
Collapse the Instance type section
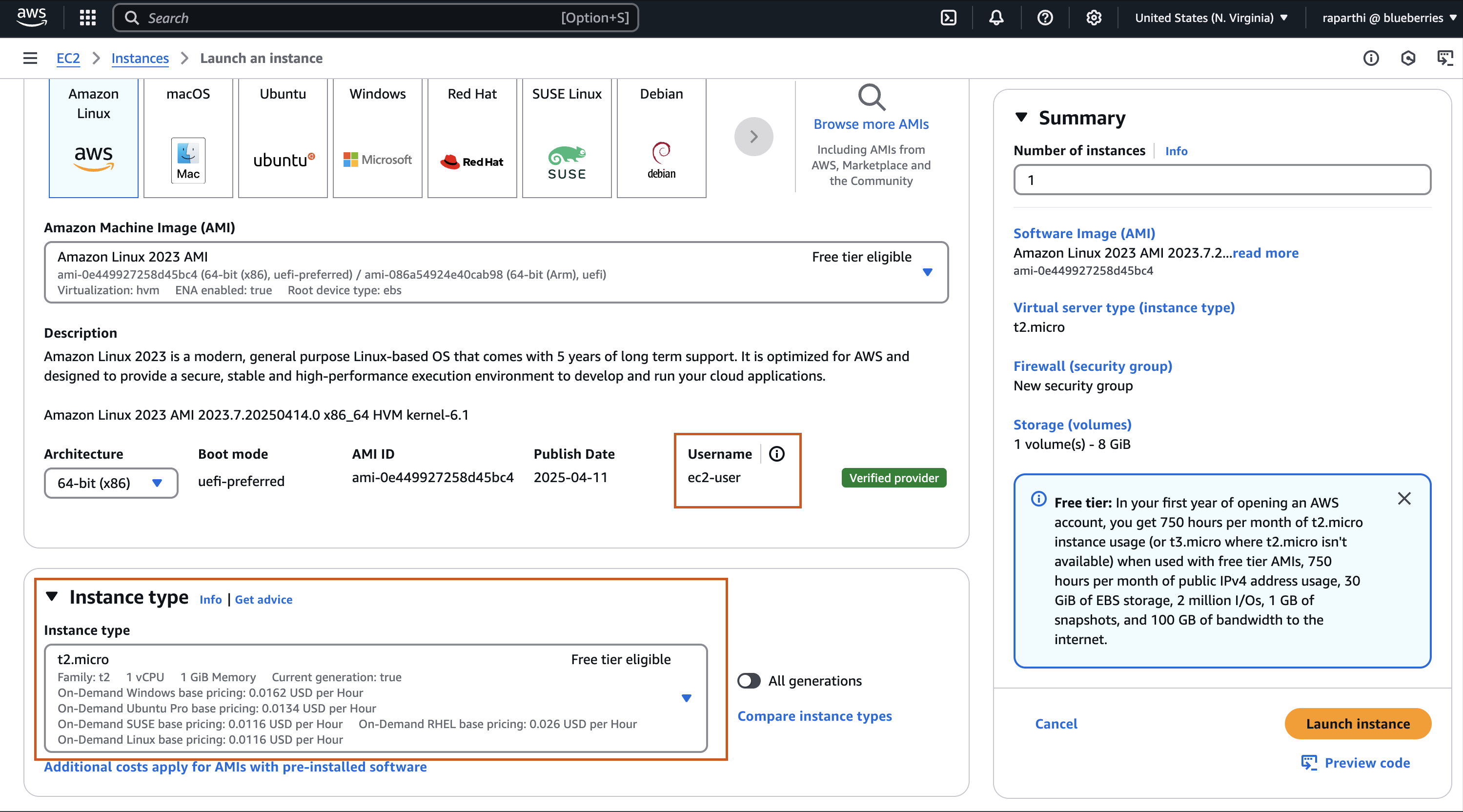click(x=52, y=597)
